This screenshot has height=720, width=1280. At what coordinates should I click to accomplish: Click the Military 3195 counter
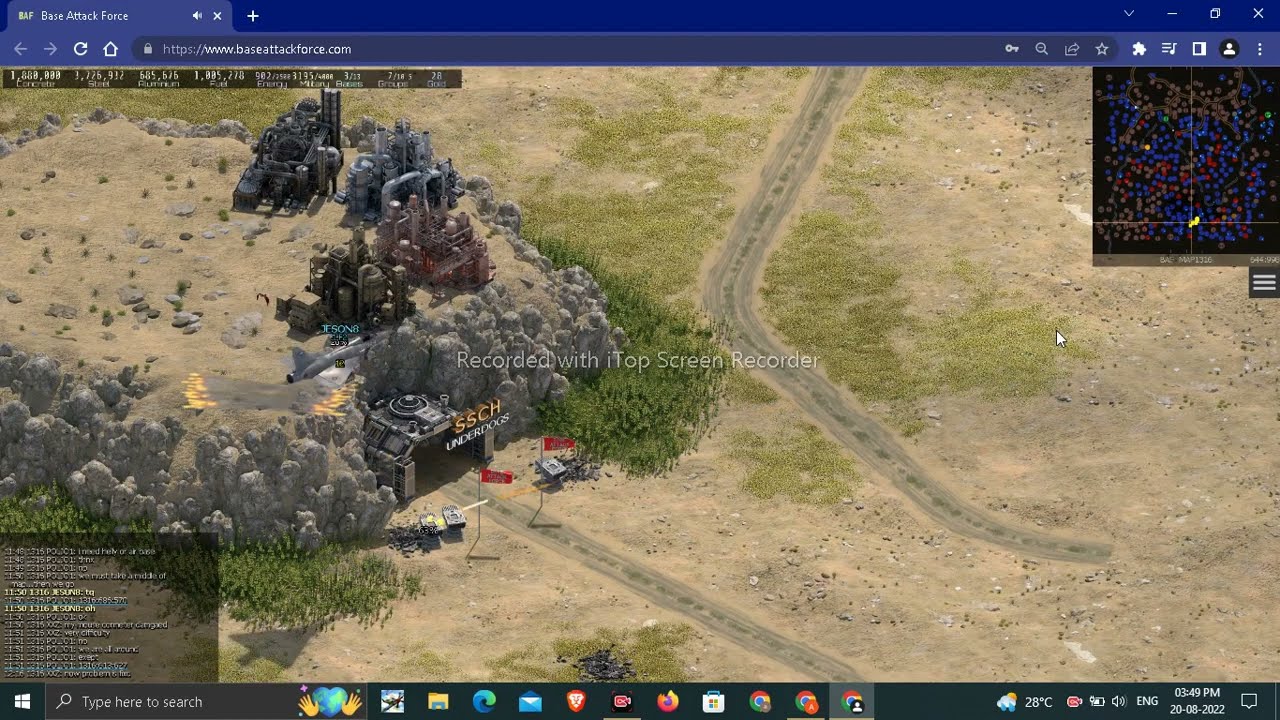pyautogui.click(x=313, y=79)
